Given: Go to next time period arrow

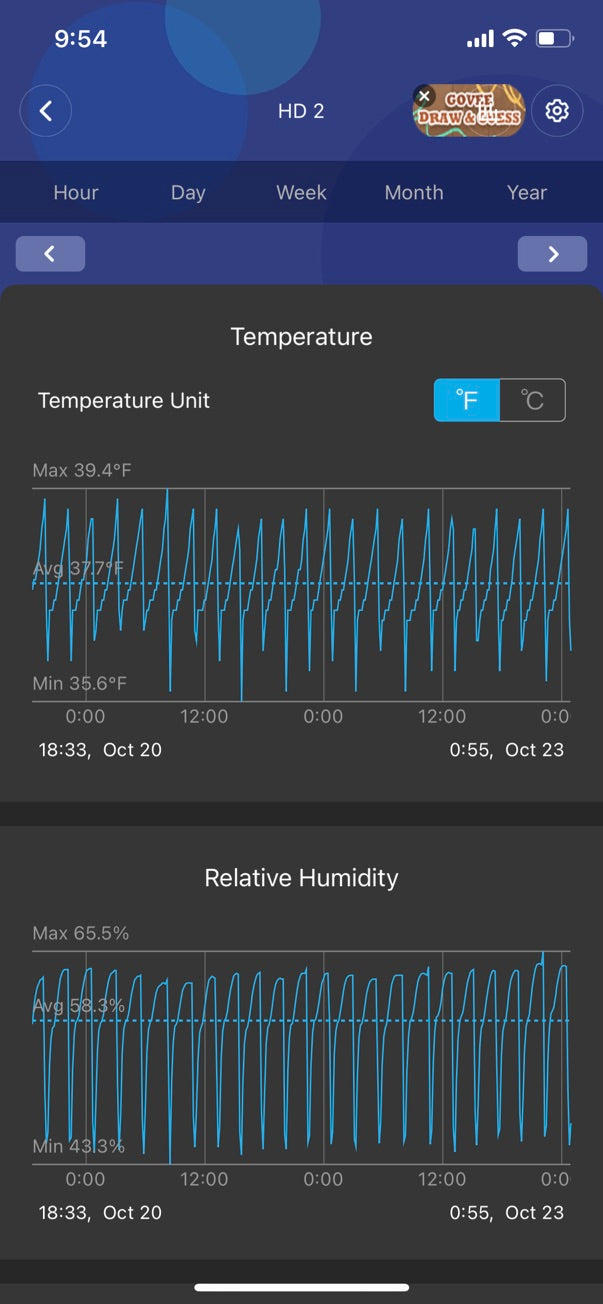Looking at the screenshot, I should pos(552,254).
